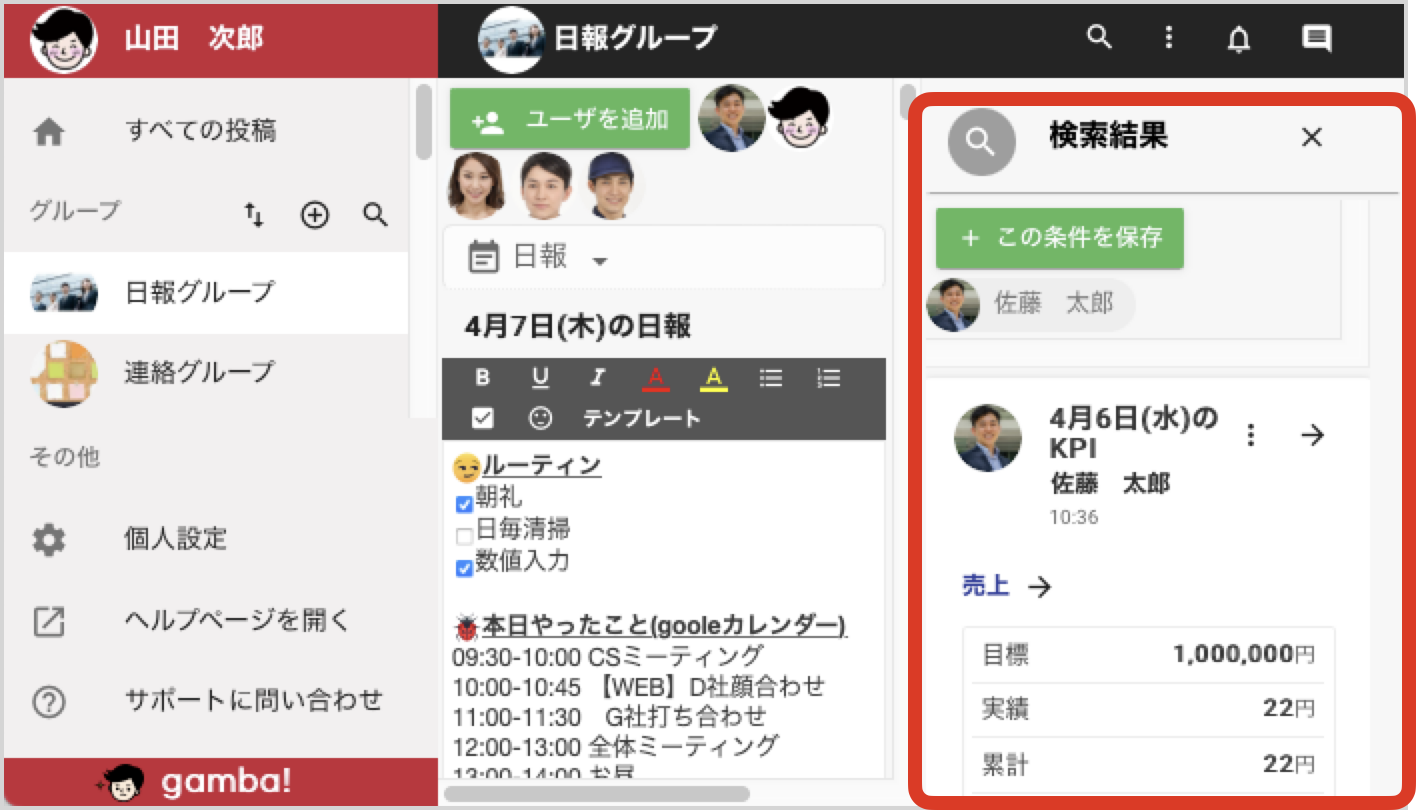Click the sort groups arrows icon
1418x812 pixels.
point(255,214)
